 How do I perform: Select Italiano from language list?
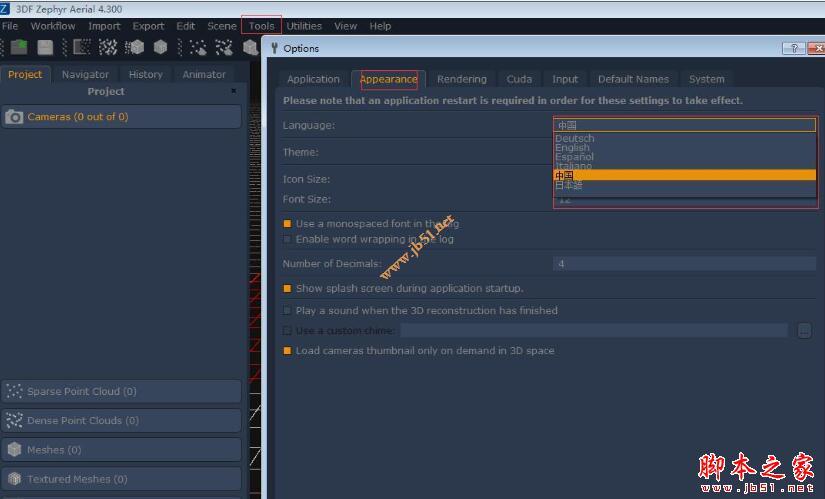coord(685,166)
